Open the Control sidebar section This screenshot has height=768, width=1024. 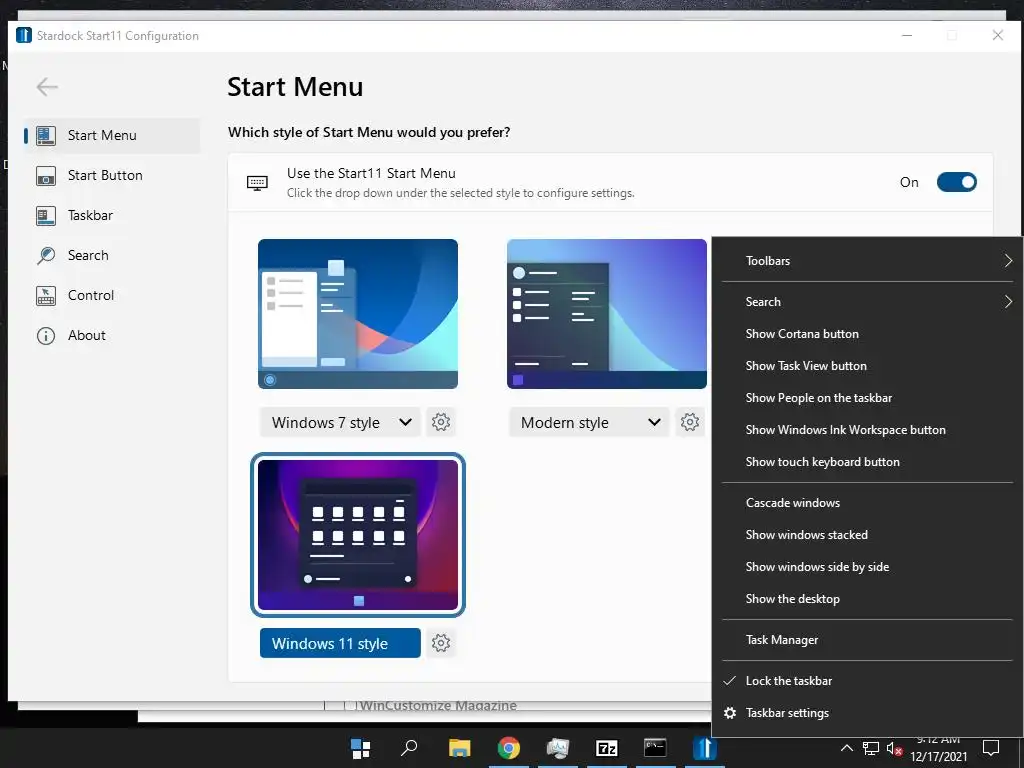point(112,295)
